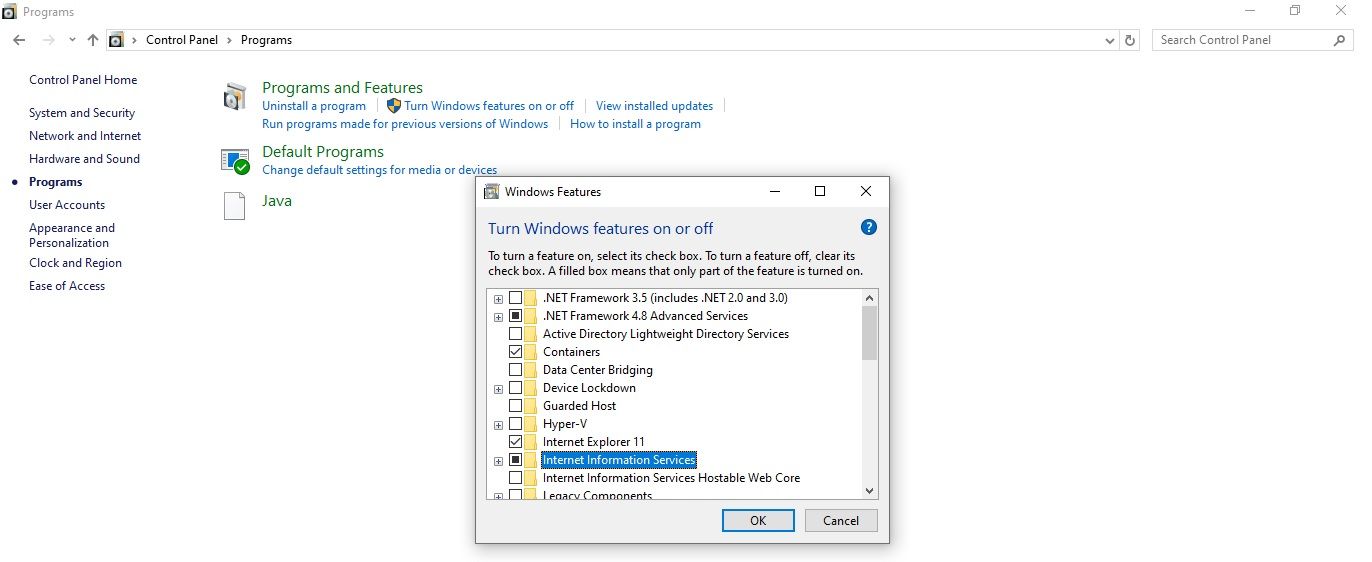The width and height of the screenshot is (1372, 562).
Task: Open Default Programs heading link
Action: [x=323, y=152]
